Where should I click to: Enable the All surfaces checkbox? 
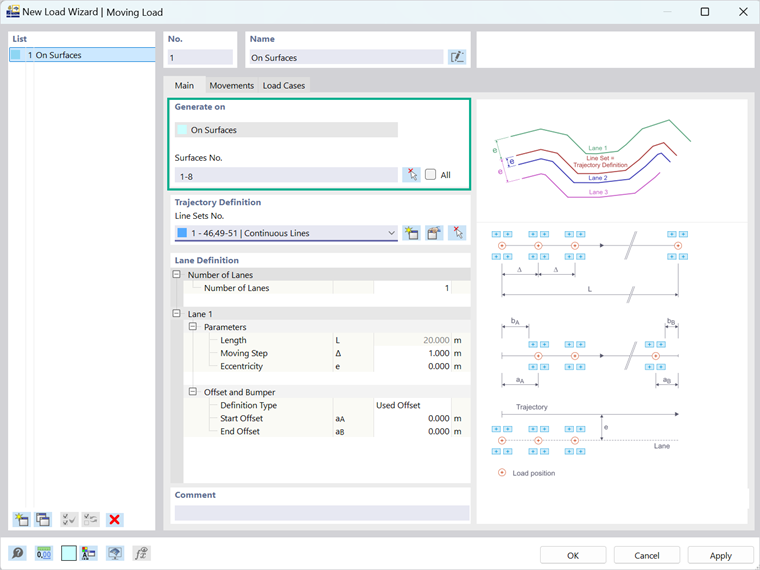click(430, 174)
